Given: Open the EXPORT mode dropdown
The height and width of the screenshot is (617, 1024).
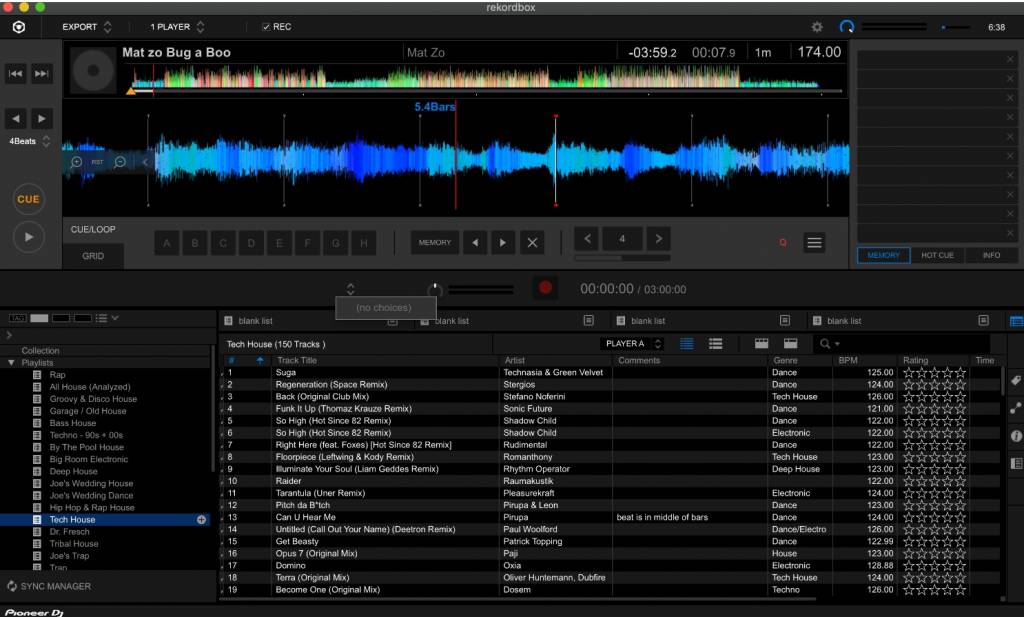Looking at the screenshot, I should pyautogui.click(x=87, y=27).
